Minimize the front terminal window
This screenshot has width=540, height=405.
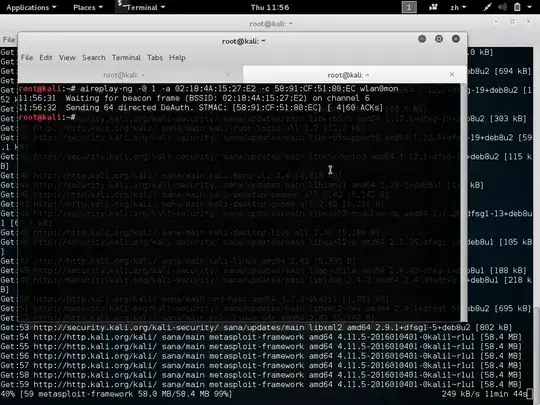click(x=422, y=39)
